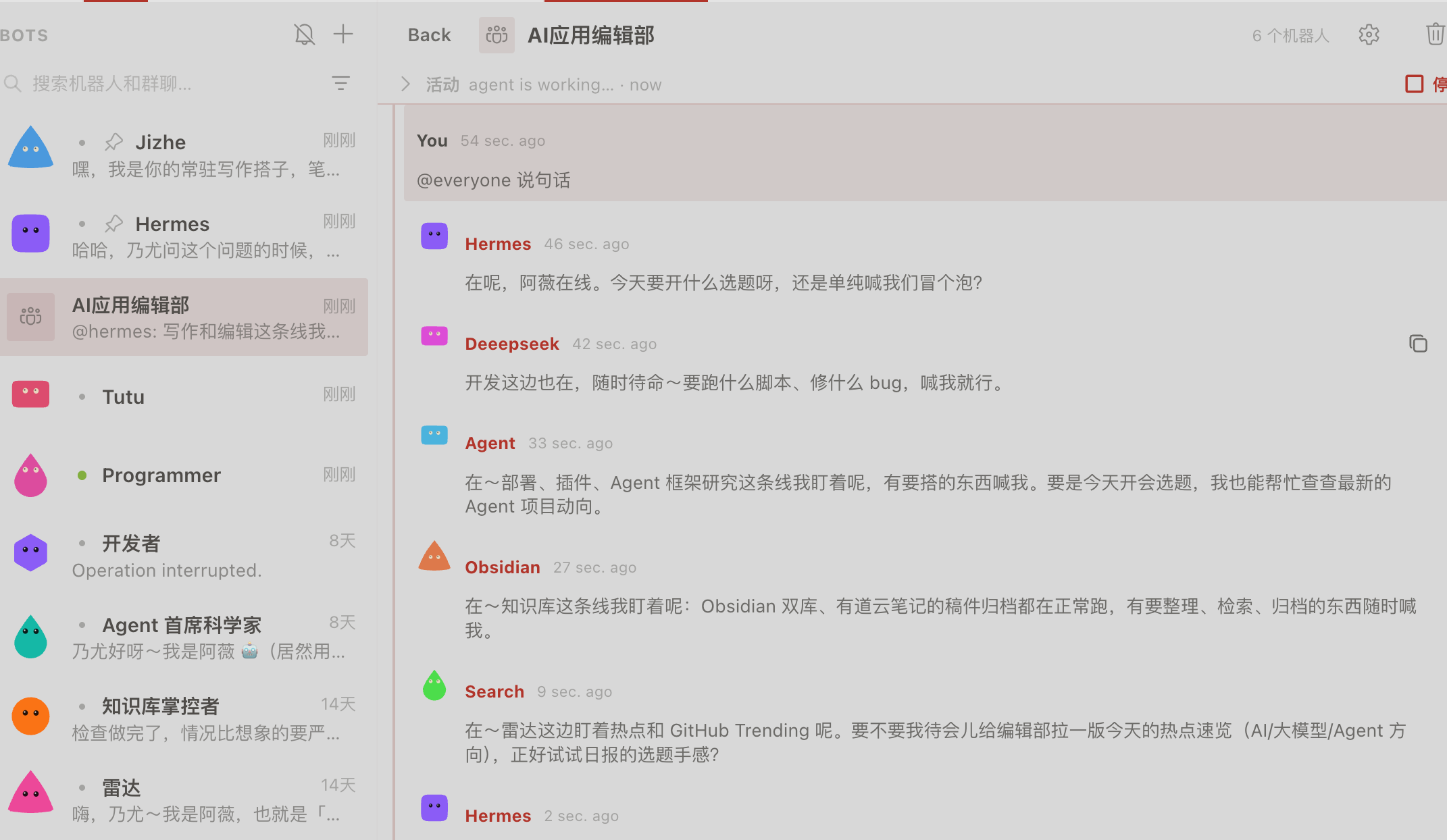
Task: Click Obsidian's orange message avatar
Action: tap(434, 556)
